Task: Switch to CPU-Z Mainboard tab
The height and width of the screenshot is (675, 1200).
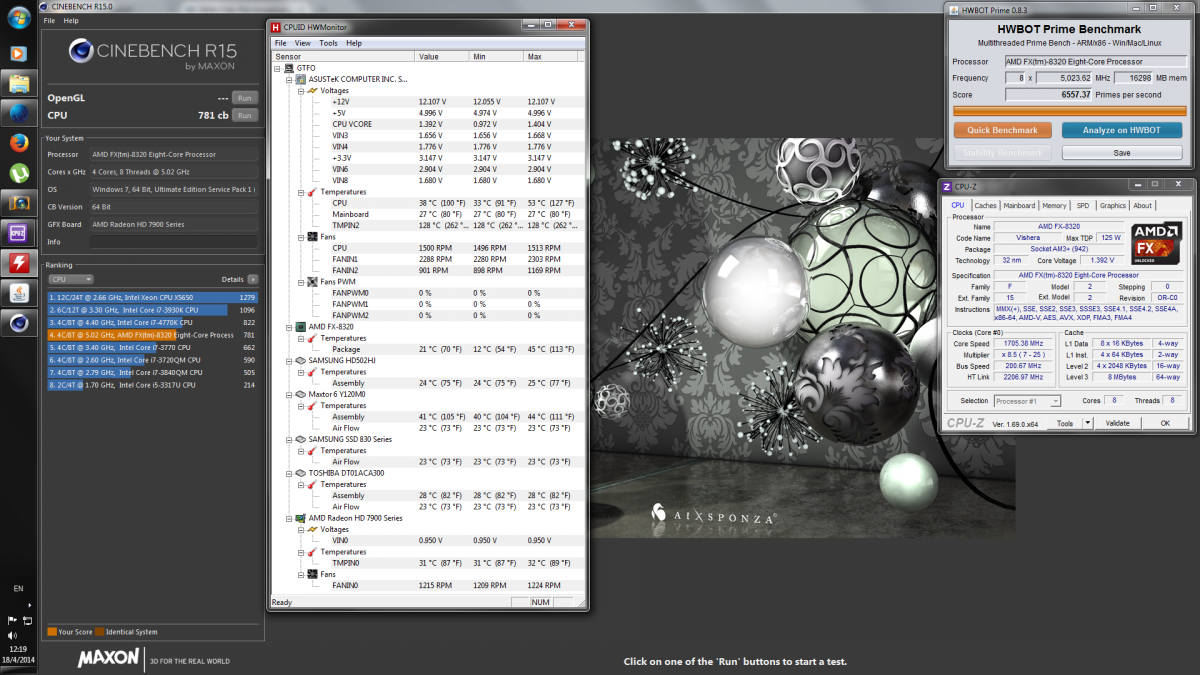Action: [x=1020, y=205]
